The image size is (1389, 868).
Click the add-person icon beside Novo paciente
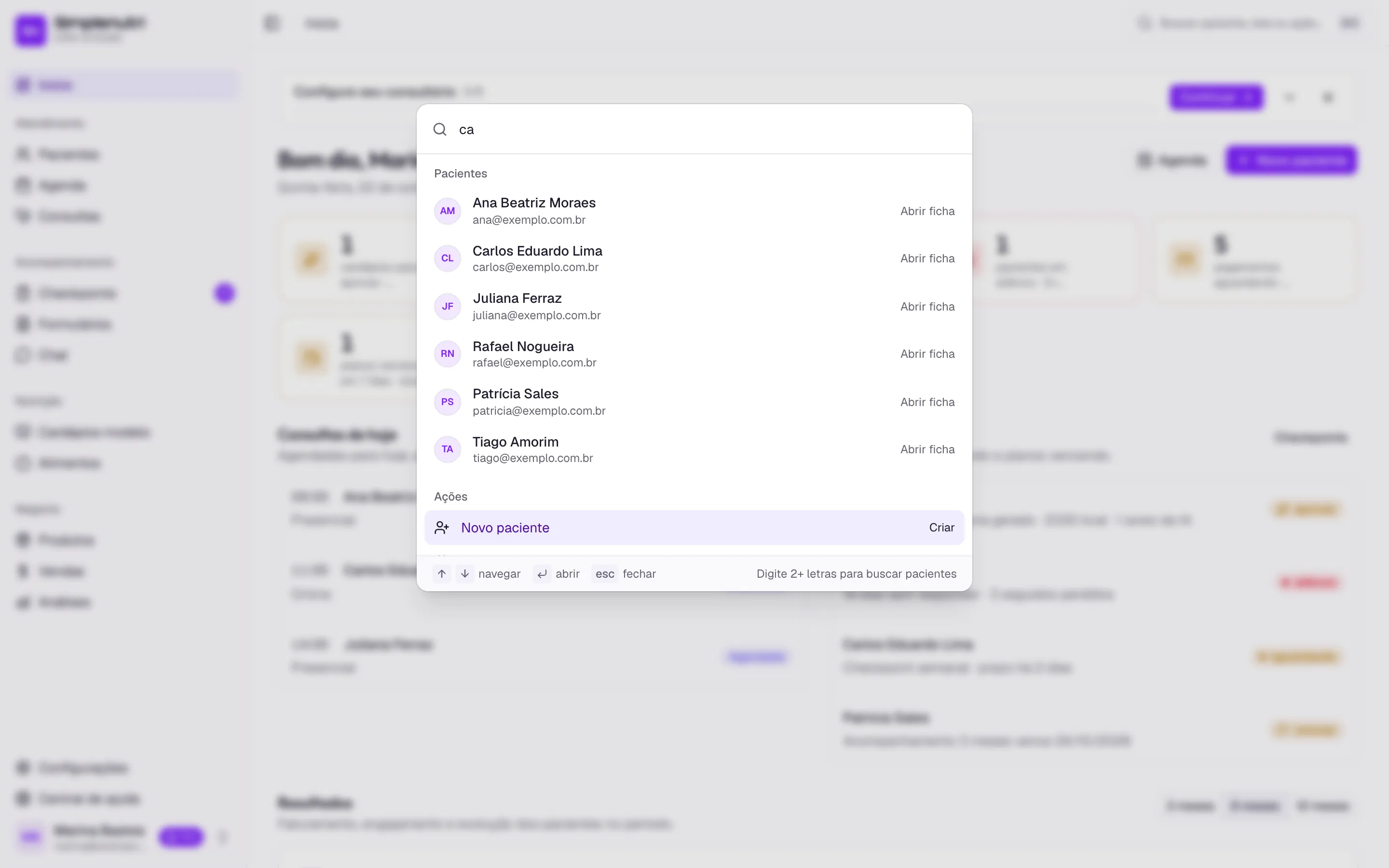pyautogui.click(x=441, y=528)
